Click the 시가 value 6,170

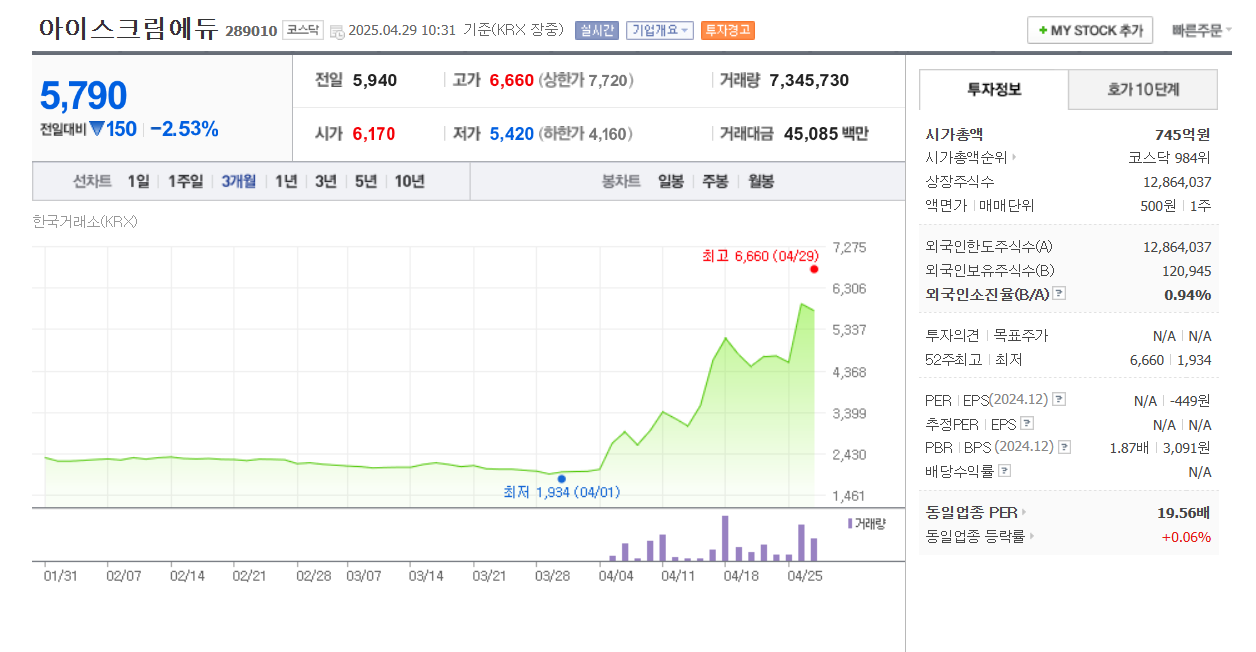point(374,133)
